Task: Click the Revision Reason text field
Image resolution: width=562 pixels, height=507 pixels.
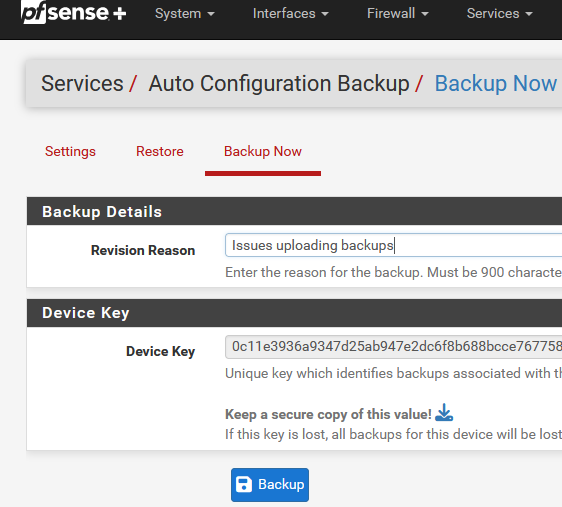Action: (393, 245)
